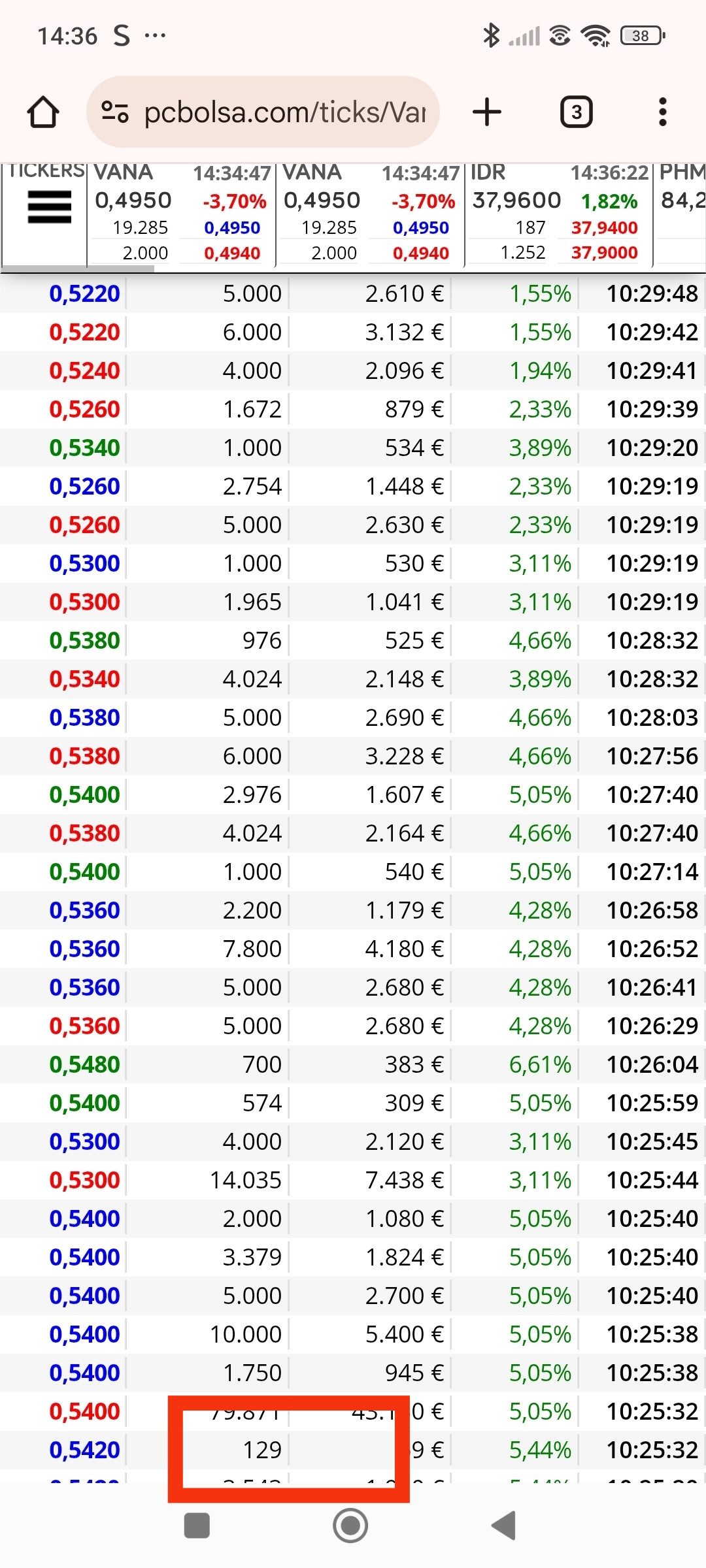Select the price 0,5420 at 10:25:32
This screenshot has height=1568, width=706.
pos(84,1450)
